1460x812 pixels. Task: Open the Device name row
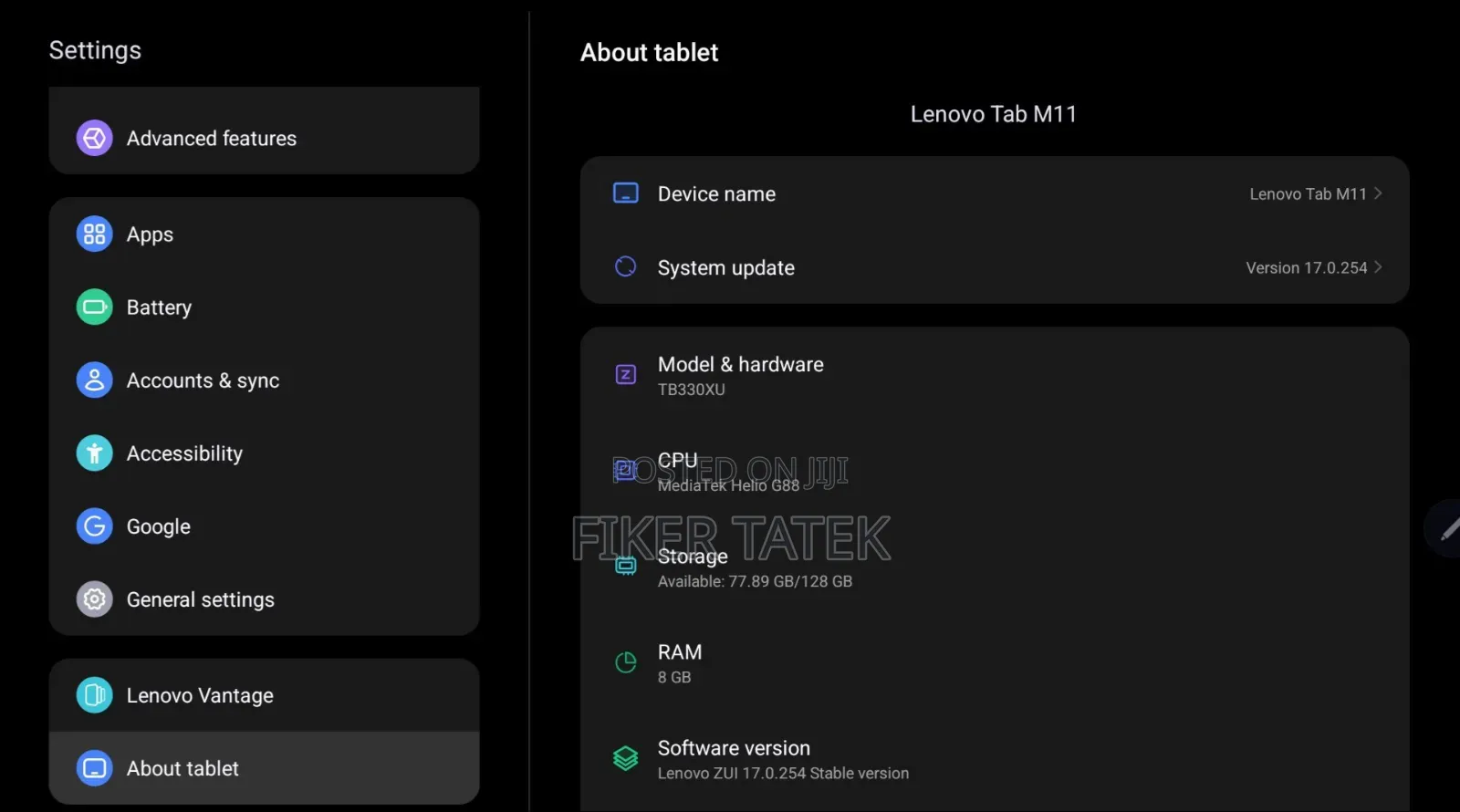click(995, 193)
